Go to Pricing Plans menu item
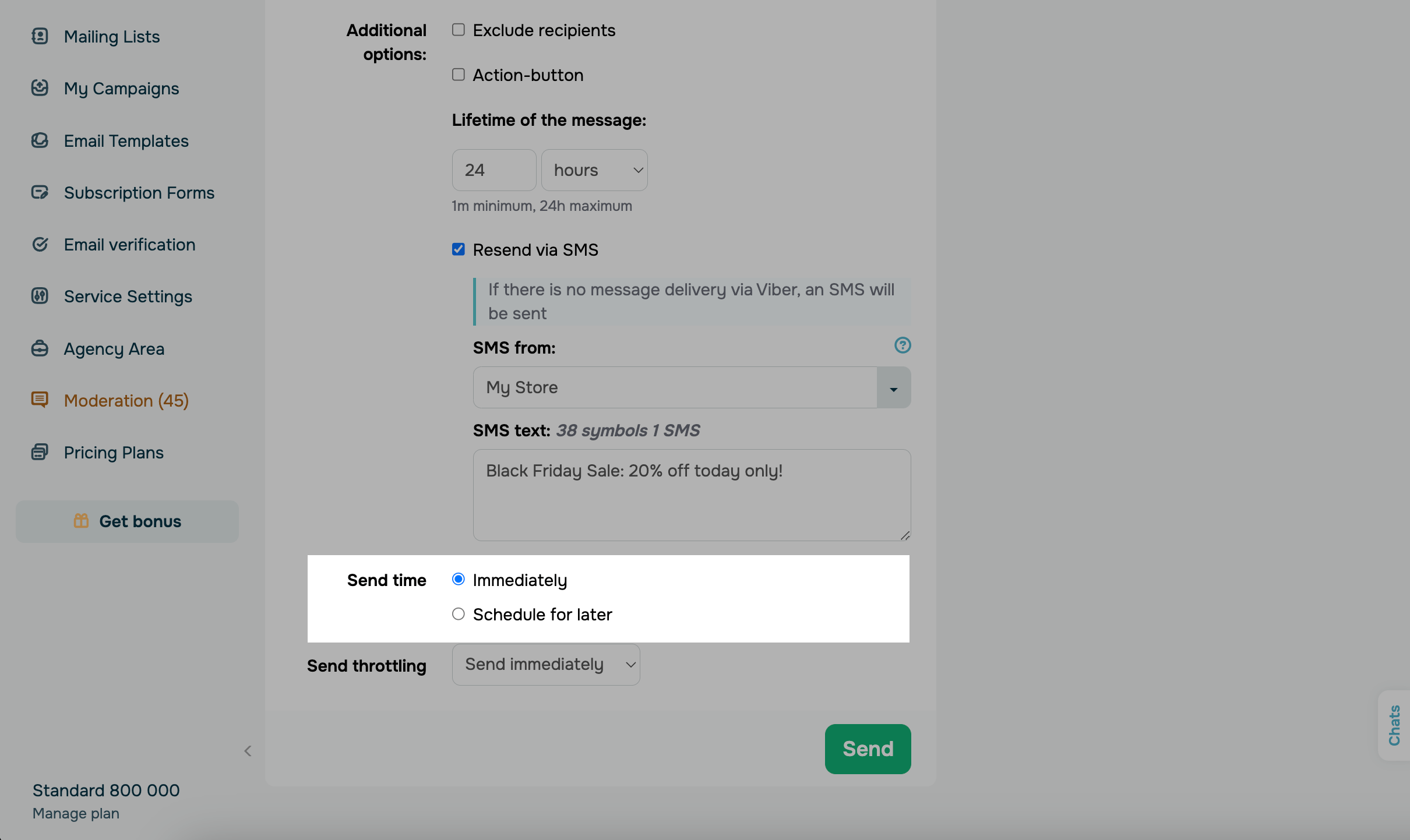1410x840 pixels. point(114,453)
